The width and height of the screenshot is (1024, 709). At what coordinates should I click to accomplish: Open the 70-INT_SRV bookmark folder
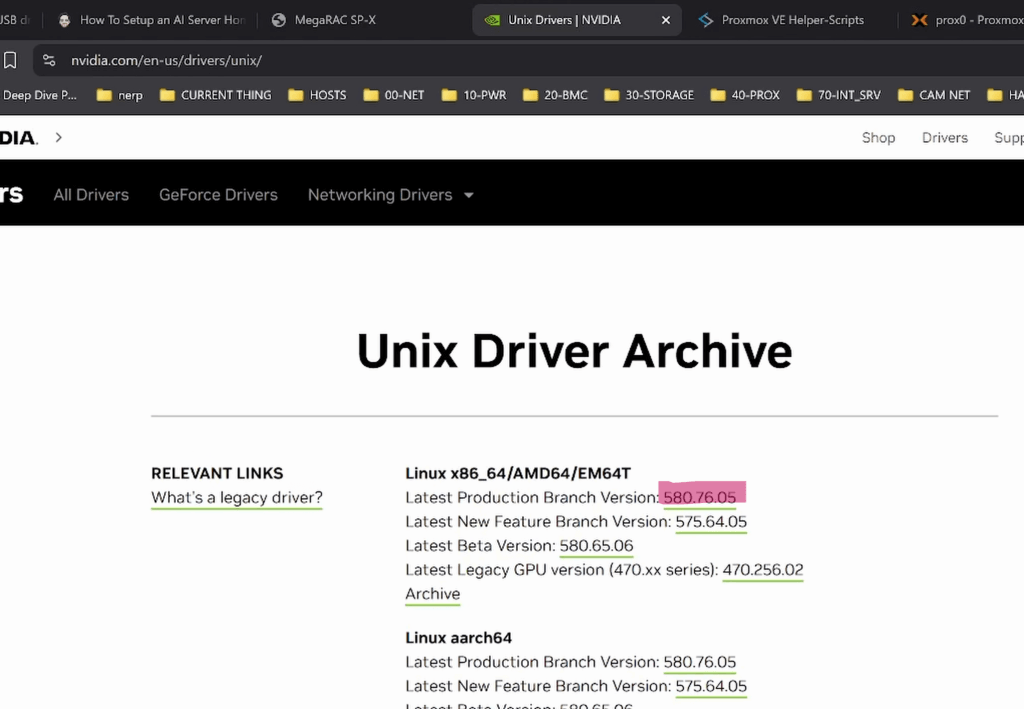(x=838, y=95)
